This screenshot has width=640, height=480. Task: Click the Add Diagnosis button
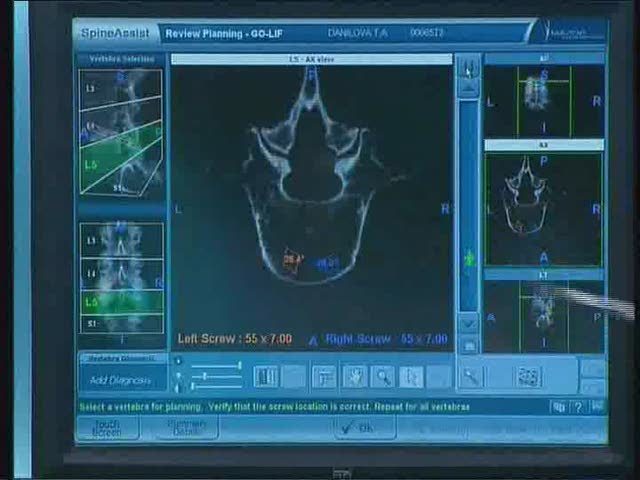(x=120, y=380)
